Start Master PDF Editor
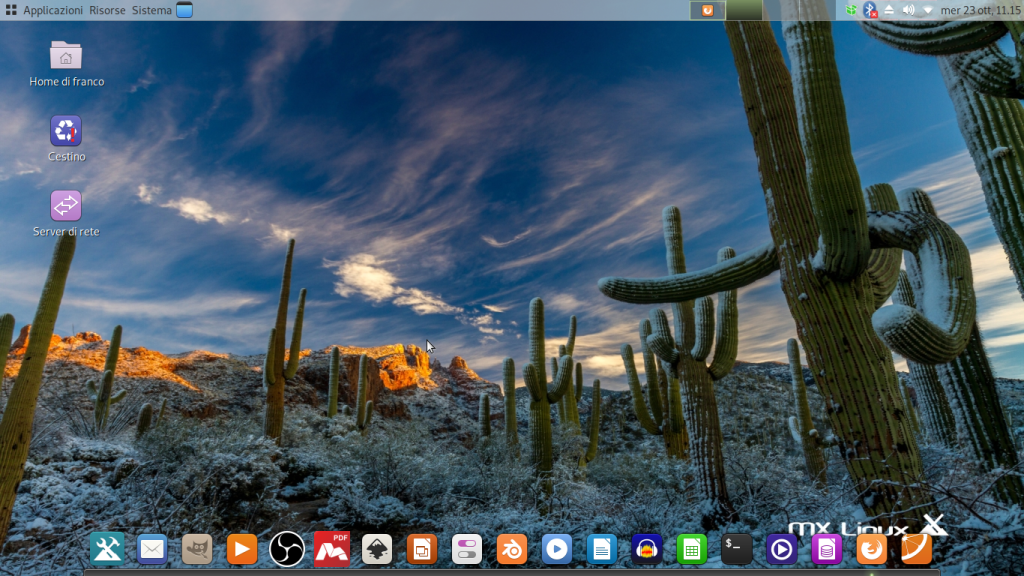 (331, 549)
